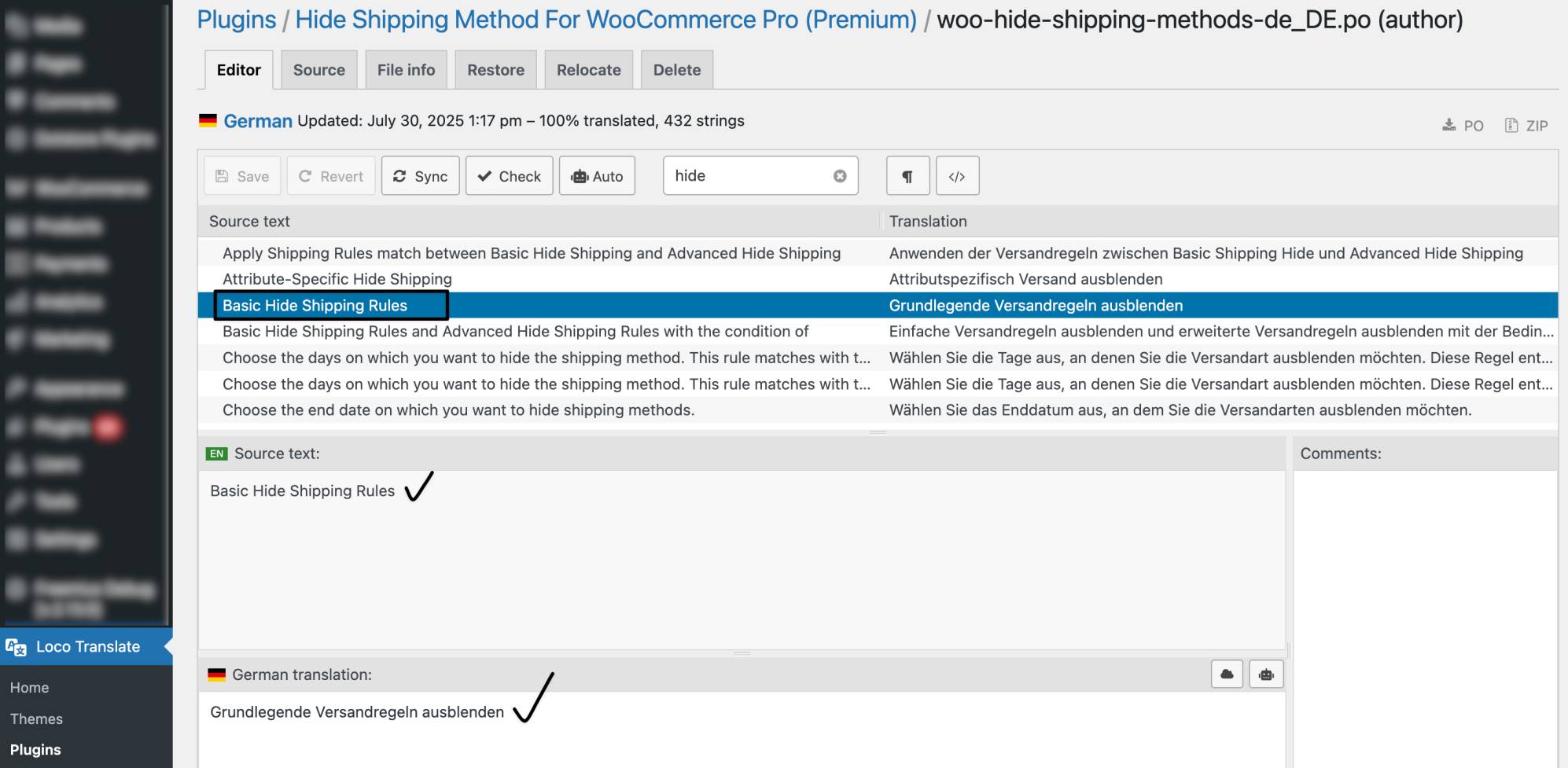Click translation 'Wählen Sie das Enddatum aus'

point(1180,410)
